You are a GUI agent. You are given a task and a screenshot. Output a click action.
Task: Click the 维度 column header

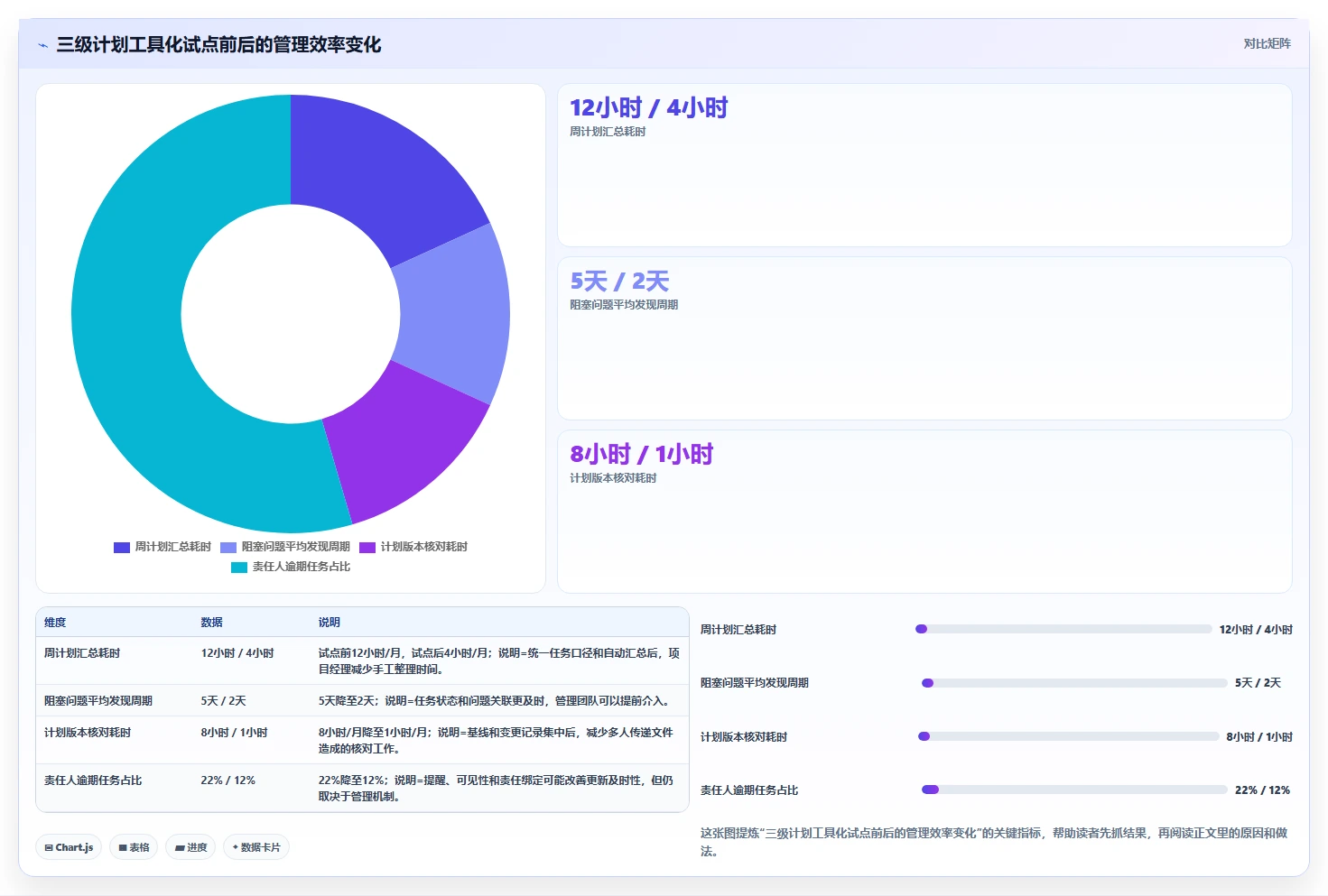pyautogui.click(x=55, y=623)
